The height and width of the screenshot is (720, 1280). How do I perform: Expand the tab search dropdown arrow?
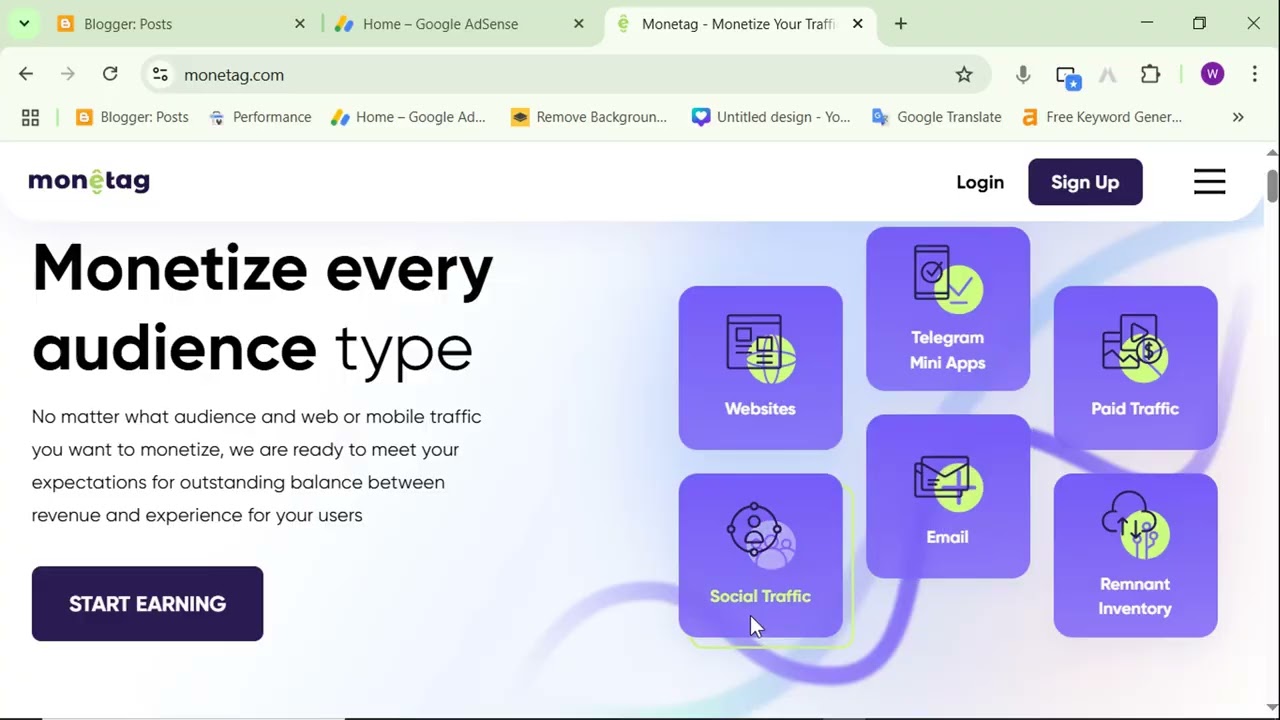point(24,24)
